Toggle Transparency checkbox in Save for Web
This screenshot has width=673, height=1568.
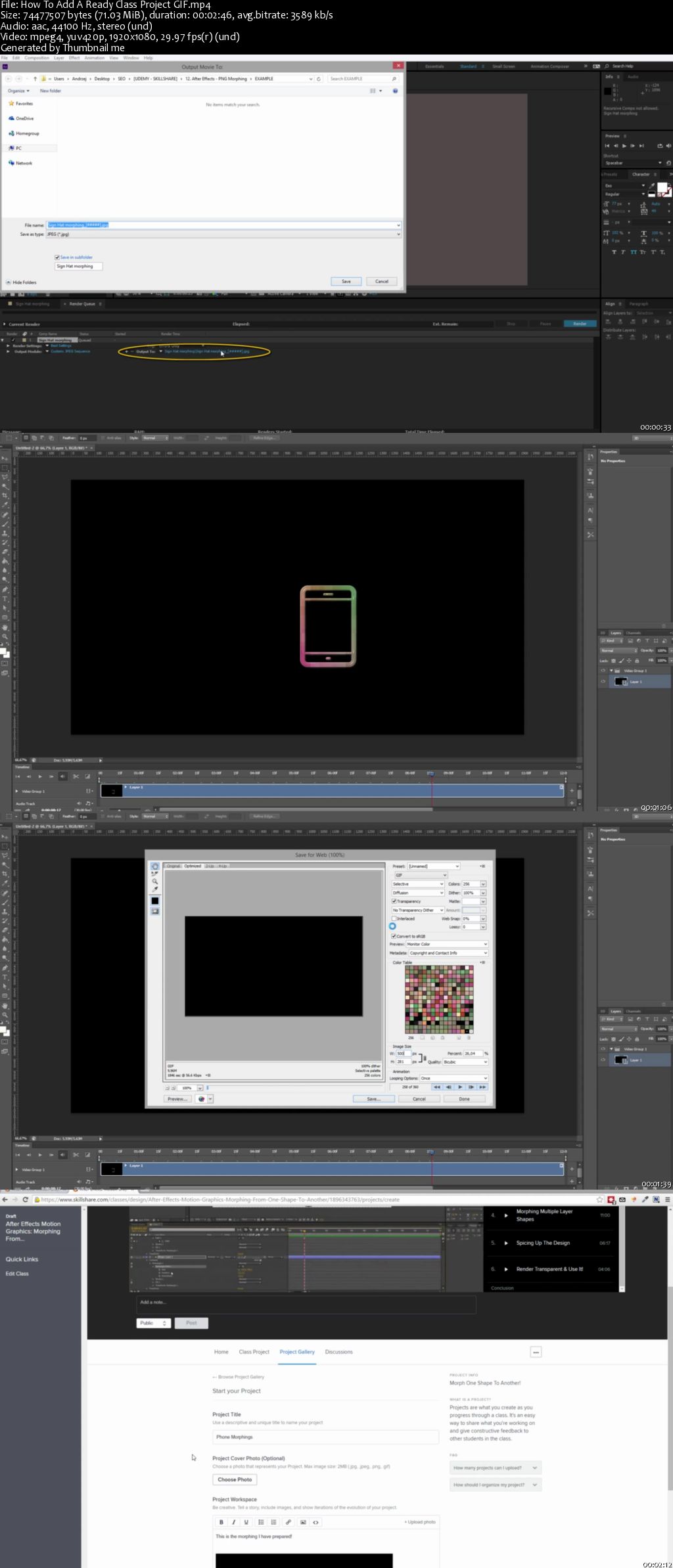tap(394, 901)
